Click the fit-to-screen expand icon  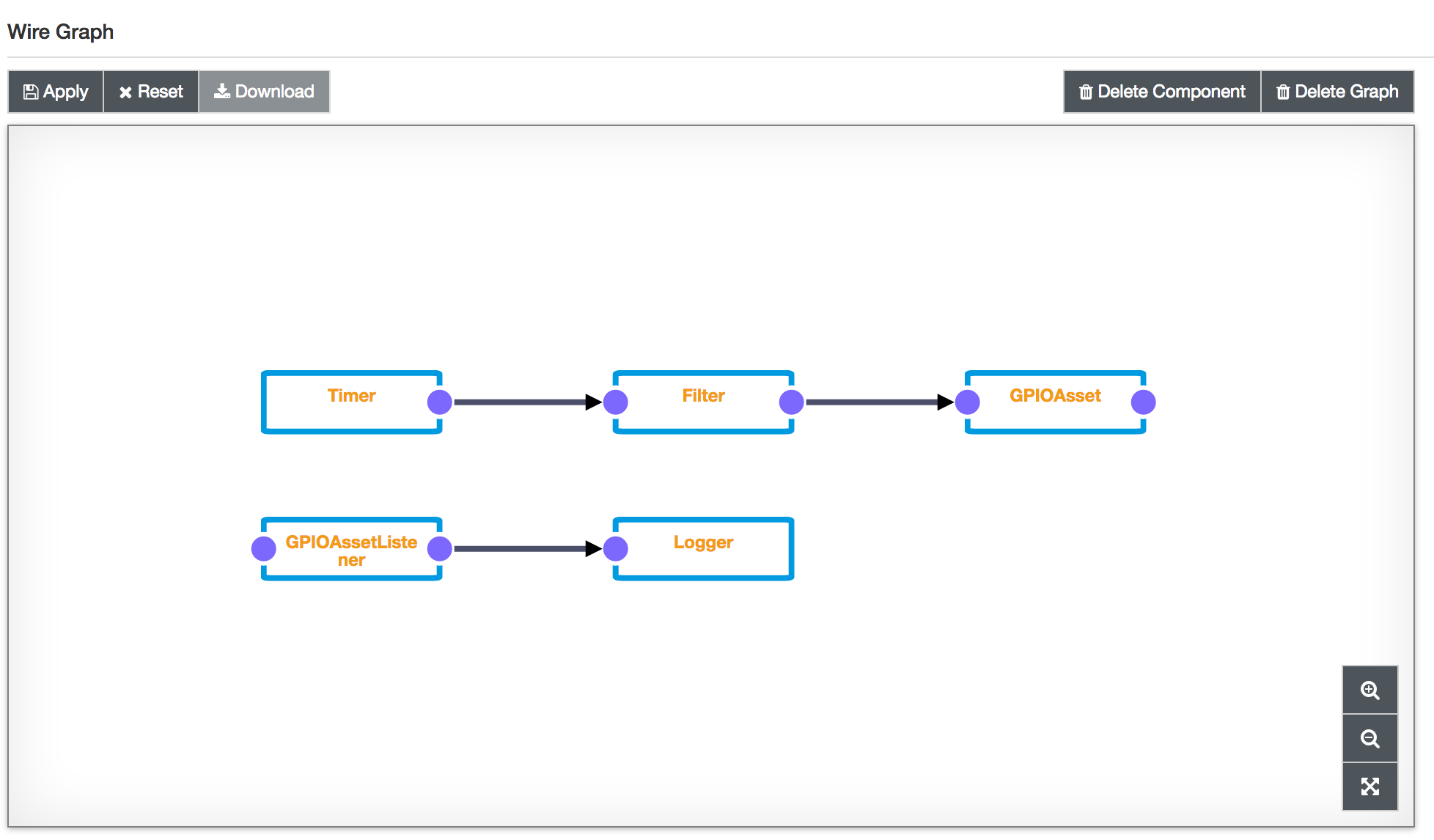pyautogui.click(x=1369, y=786)
